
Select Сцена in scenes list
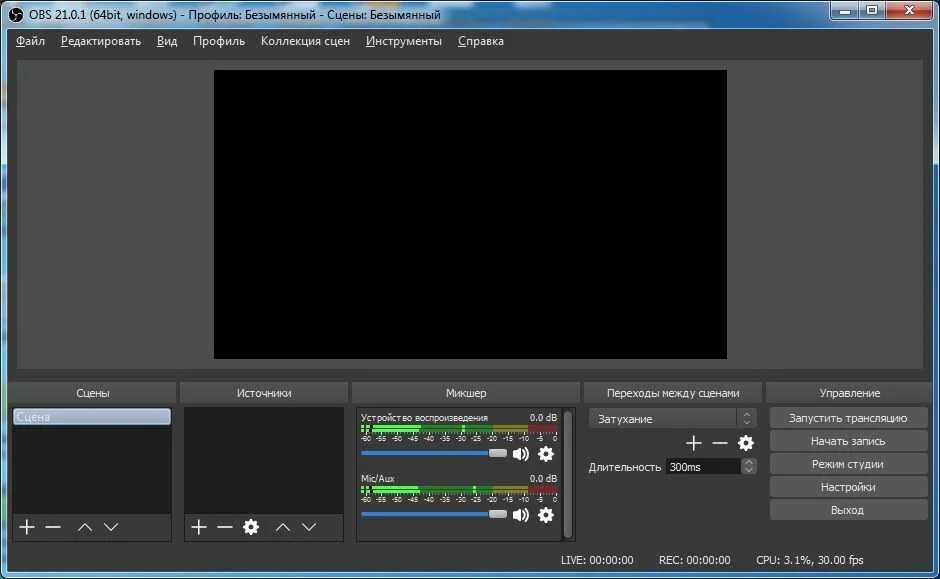(x=92, y=417)
